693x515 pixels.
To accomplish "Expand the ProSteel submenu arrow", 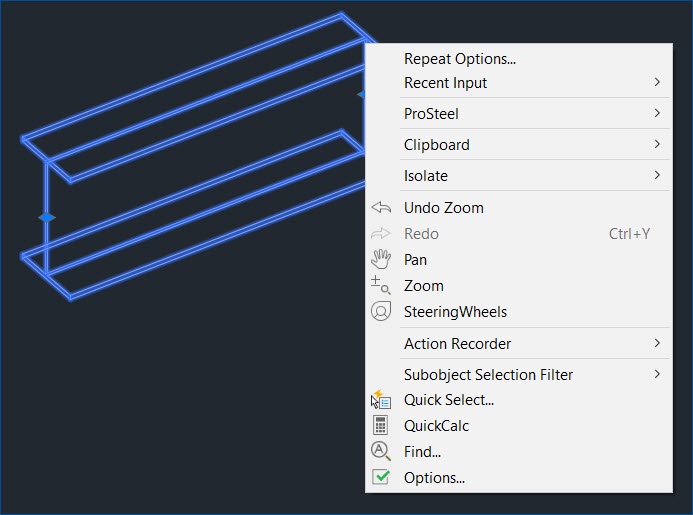I will click(657, 113).
